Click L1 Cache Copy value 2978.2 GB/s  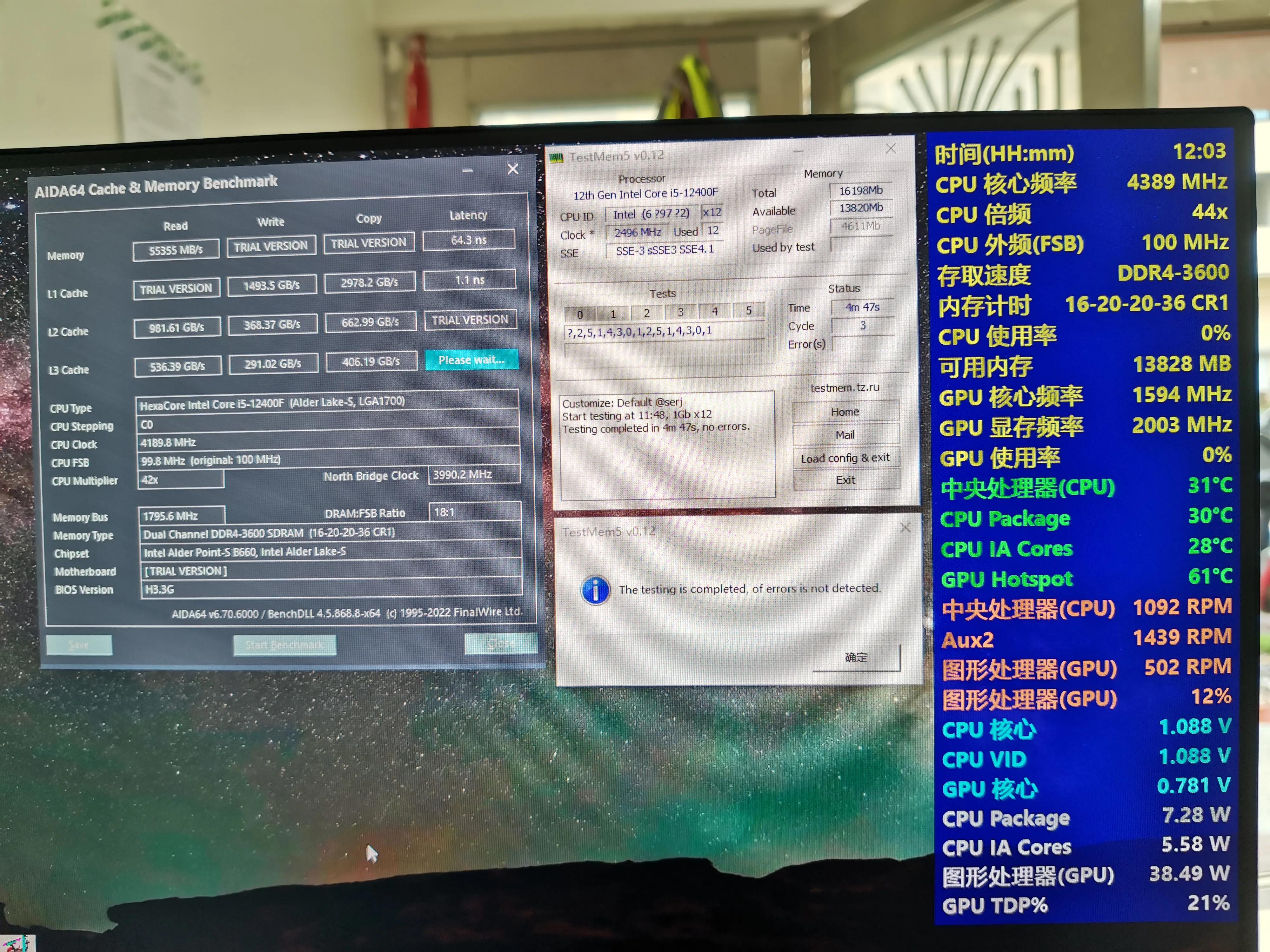pyautogui.click(x=369, y=282)
